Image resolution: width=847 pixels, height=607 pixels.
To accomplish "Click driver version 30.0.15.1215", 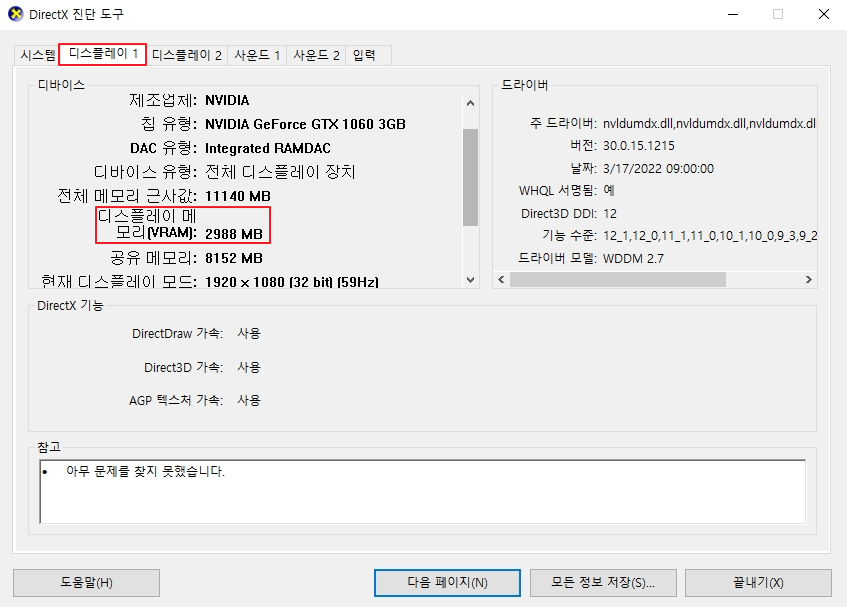I will (x=638, y=146).
